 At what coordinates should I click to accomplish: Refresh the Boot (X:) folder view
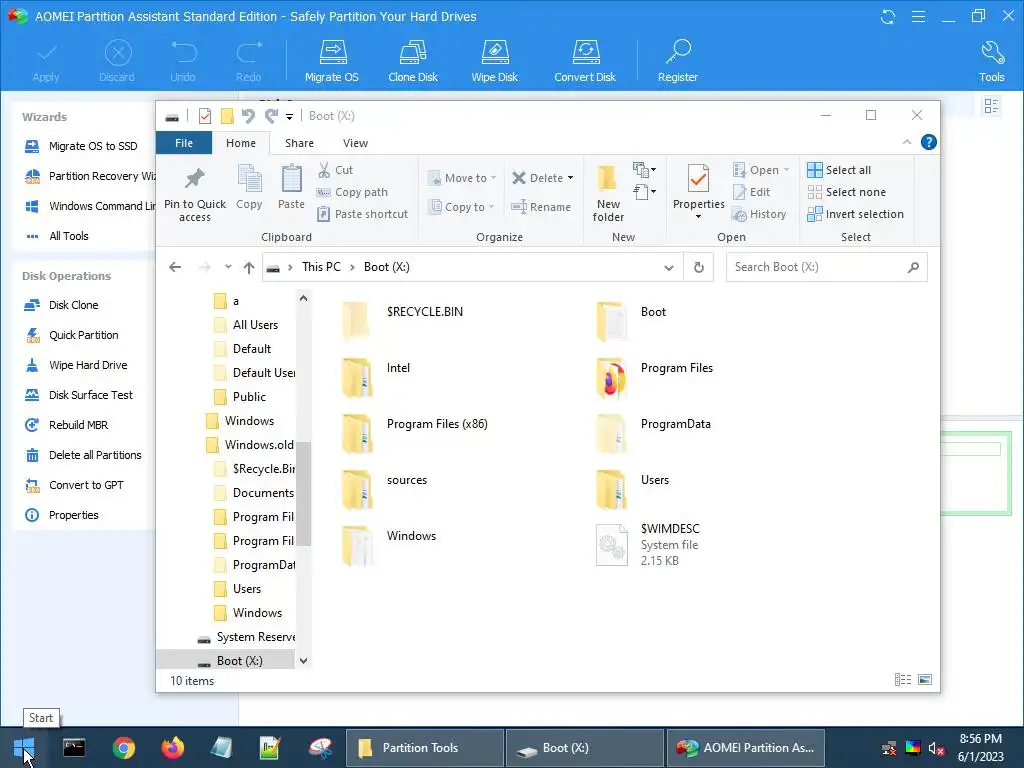699,267
